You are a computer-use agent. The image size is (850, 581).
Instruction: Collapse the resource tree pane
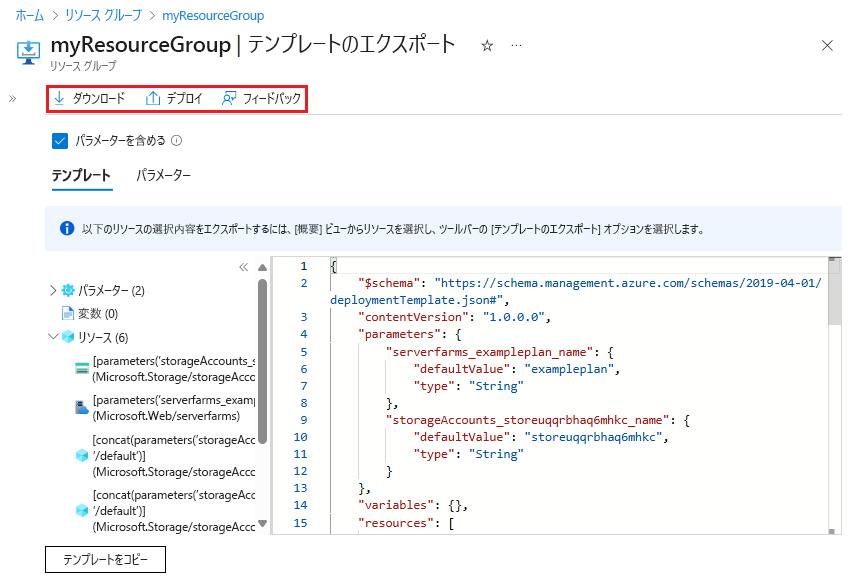[243, 267]
